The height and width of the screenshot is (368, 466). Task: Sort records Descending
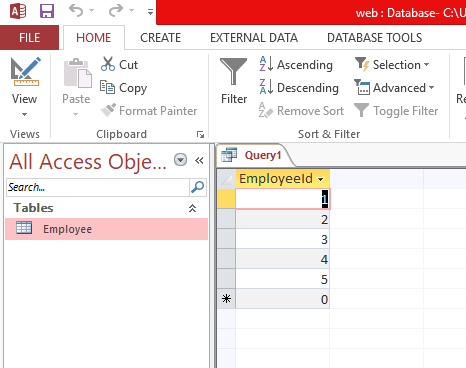pos(299,87)
